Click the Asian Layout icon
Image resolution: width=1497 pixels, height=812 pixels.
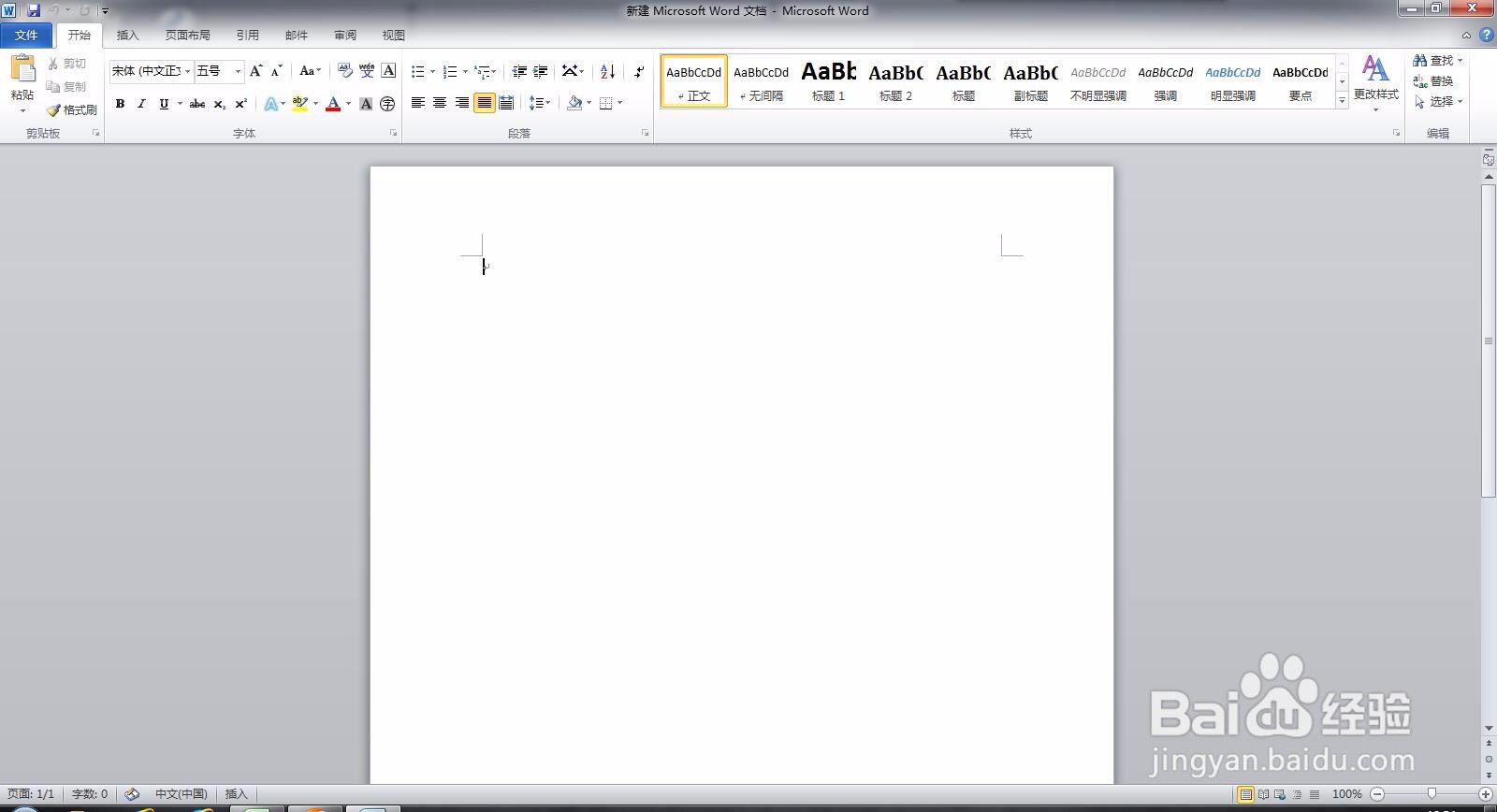(x=569, y=71)
